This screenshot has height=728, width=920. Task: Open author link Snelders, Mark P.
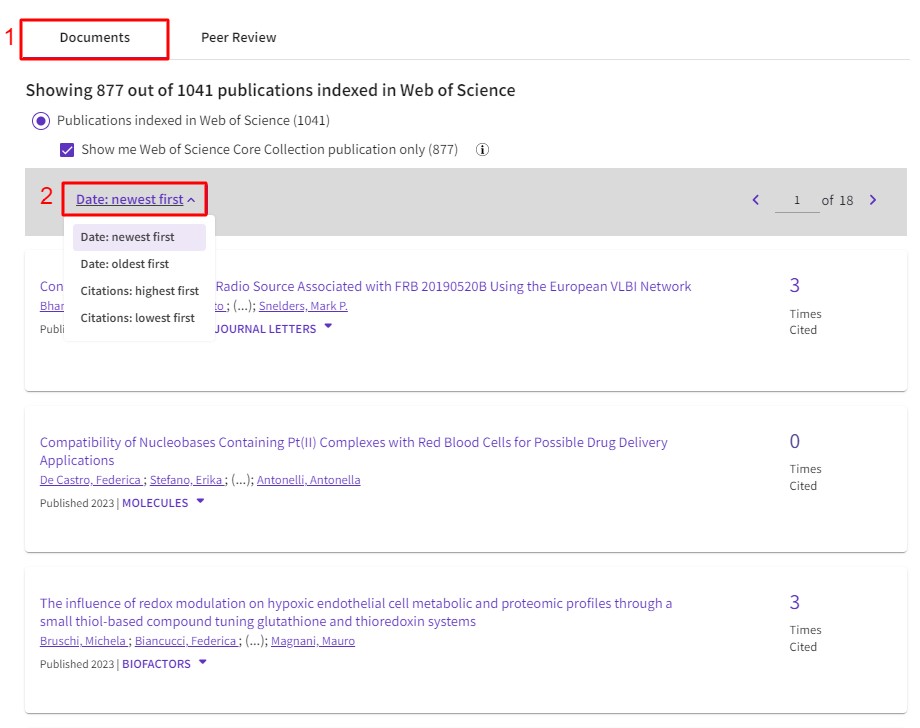pos(303,306)
